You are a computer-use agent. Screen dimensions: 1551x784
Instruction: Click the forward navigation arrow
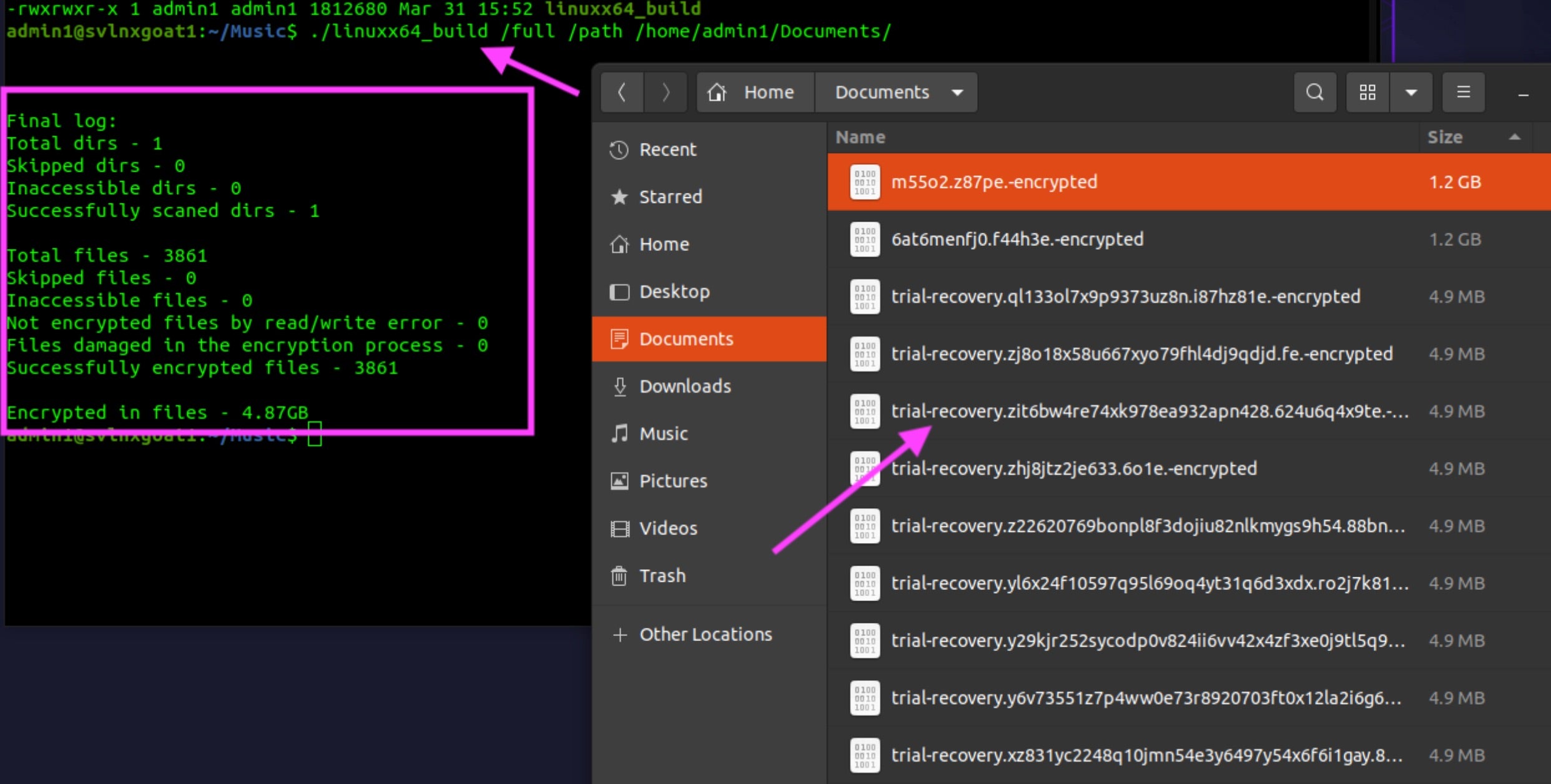coord(666,92)
